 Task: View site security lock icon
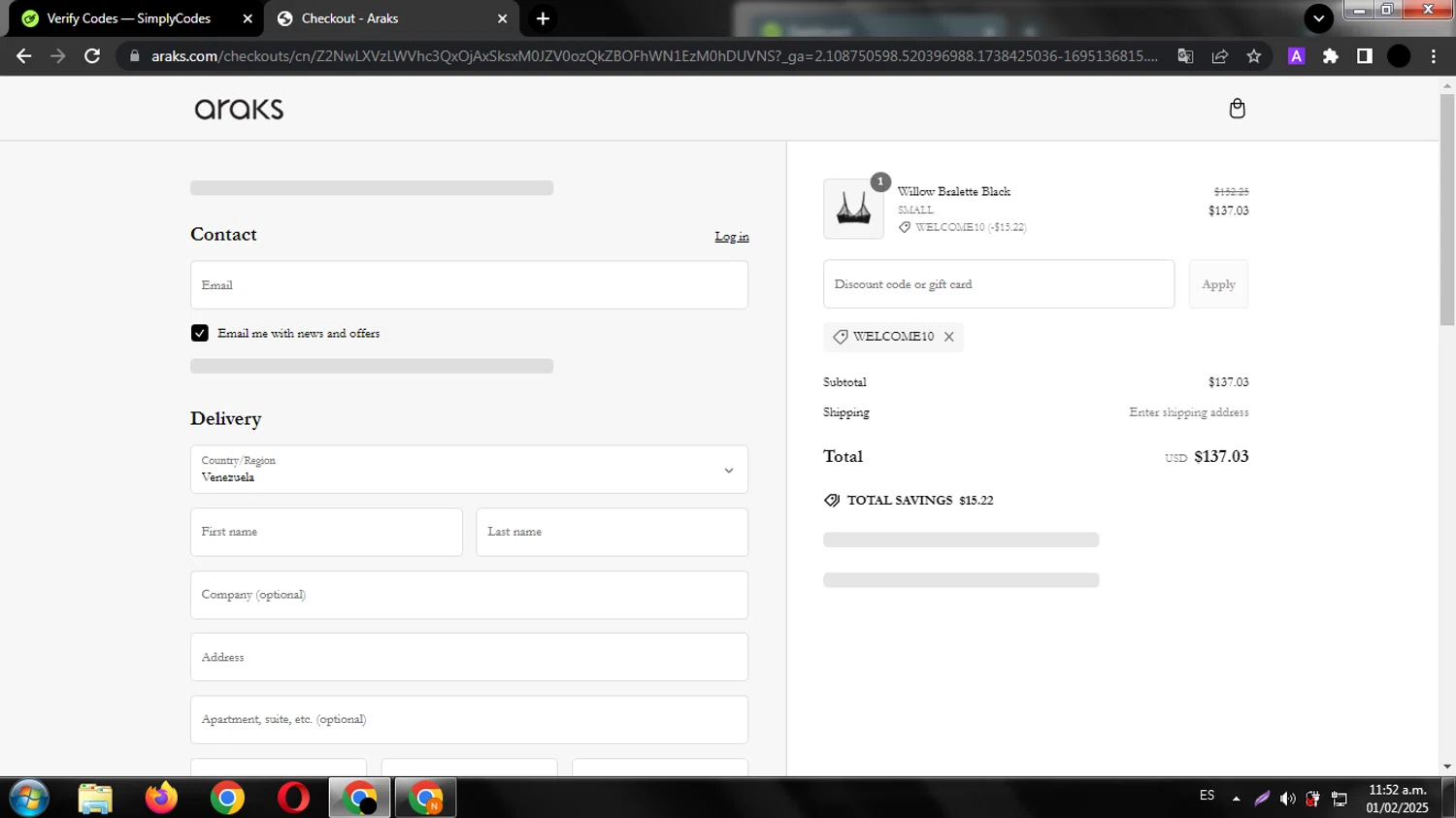tap(134, 56)
